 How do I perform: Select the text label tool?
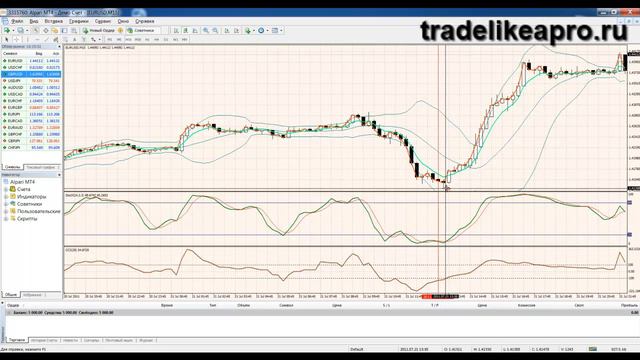[x=84, y=40]
